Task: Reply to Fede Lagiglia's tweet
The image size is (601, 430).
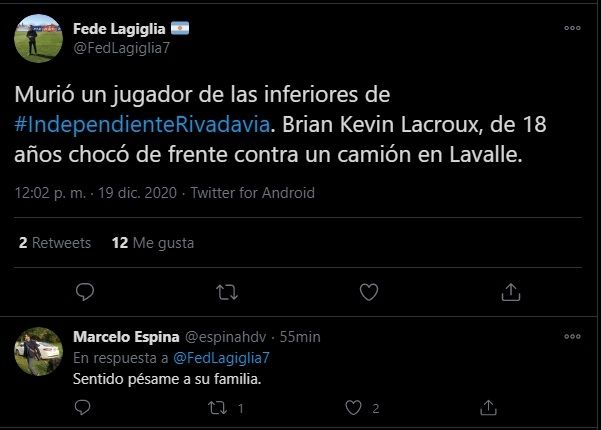Action: [85, 292]
